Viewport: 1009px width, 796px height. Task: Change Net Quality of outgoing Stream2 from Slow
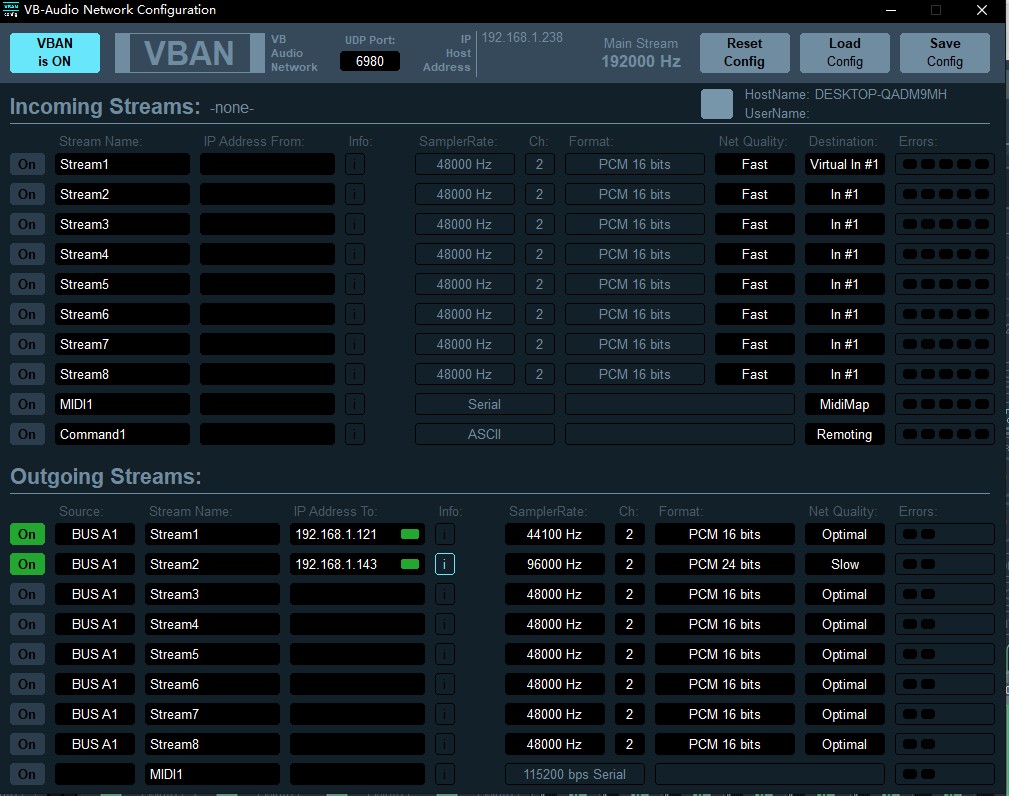pos(844,564)
